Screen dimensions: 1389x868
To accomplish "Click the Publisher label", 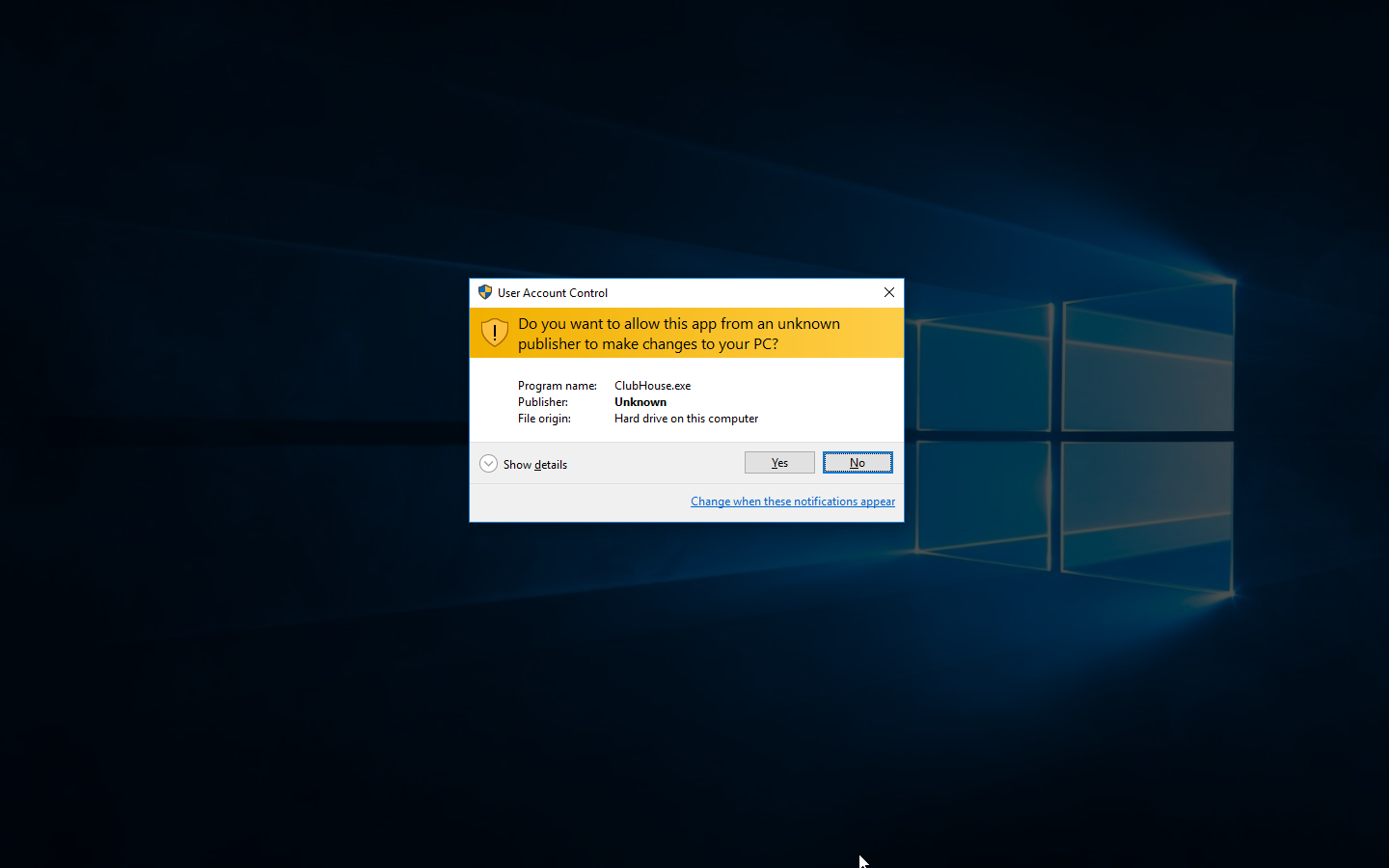I will point(543,402).
